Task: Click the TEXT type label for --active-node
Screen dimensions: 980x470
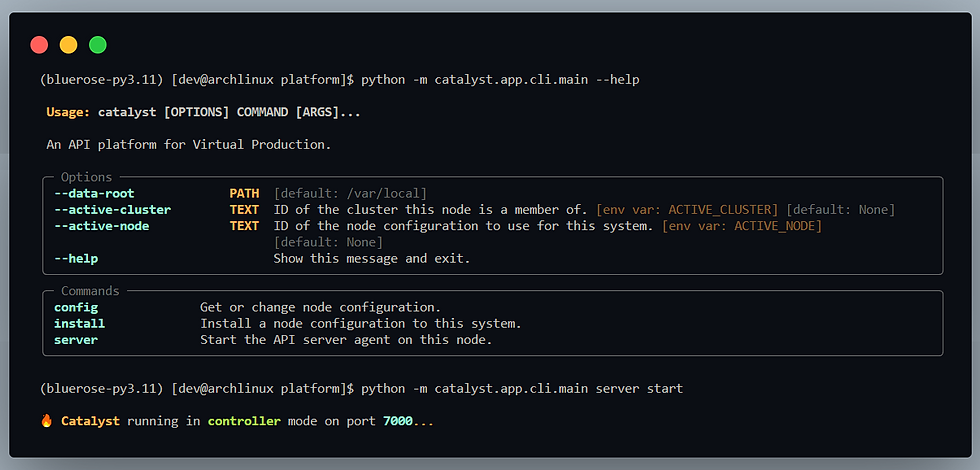Action: coord(244,226)
